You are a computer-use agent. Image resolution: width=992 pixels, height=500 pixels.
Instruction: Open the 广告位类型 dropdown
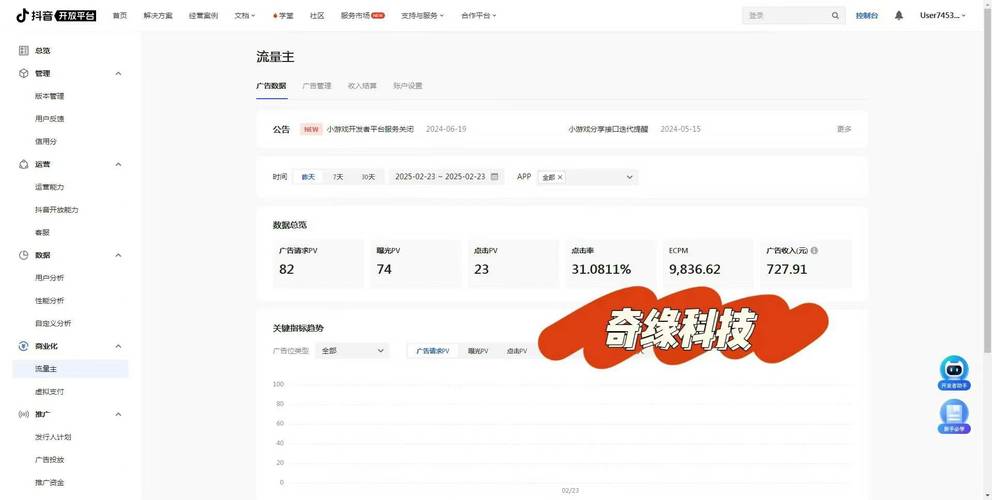[x=353, y=351]
